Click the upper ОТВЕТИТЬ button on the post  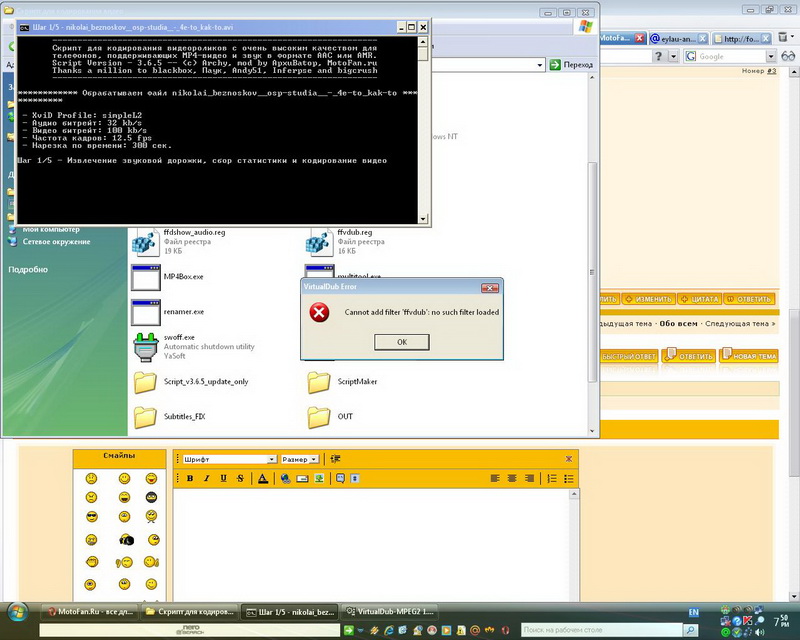(749, 299)
